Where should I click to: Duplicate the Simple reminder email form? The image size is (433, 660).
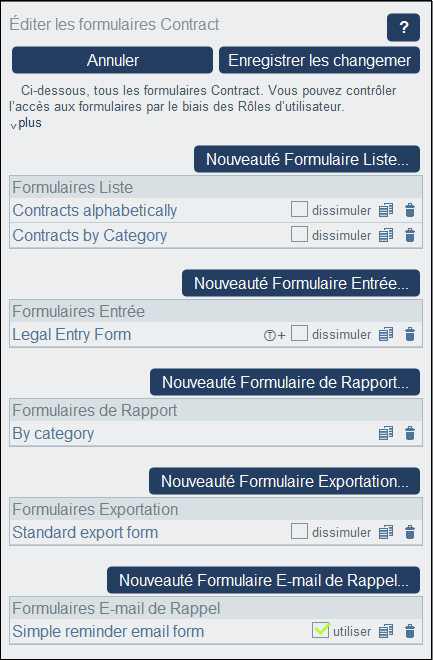tap(386, 631)
